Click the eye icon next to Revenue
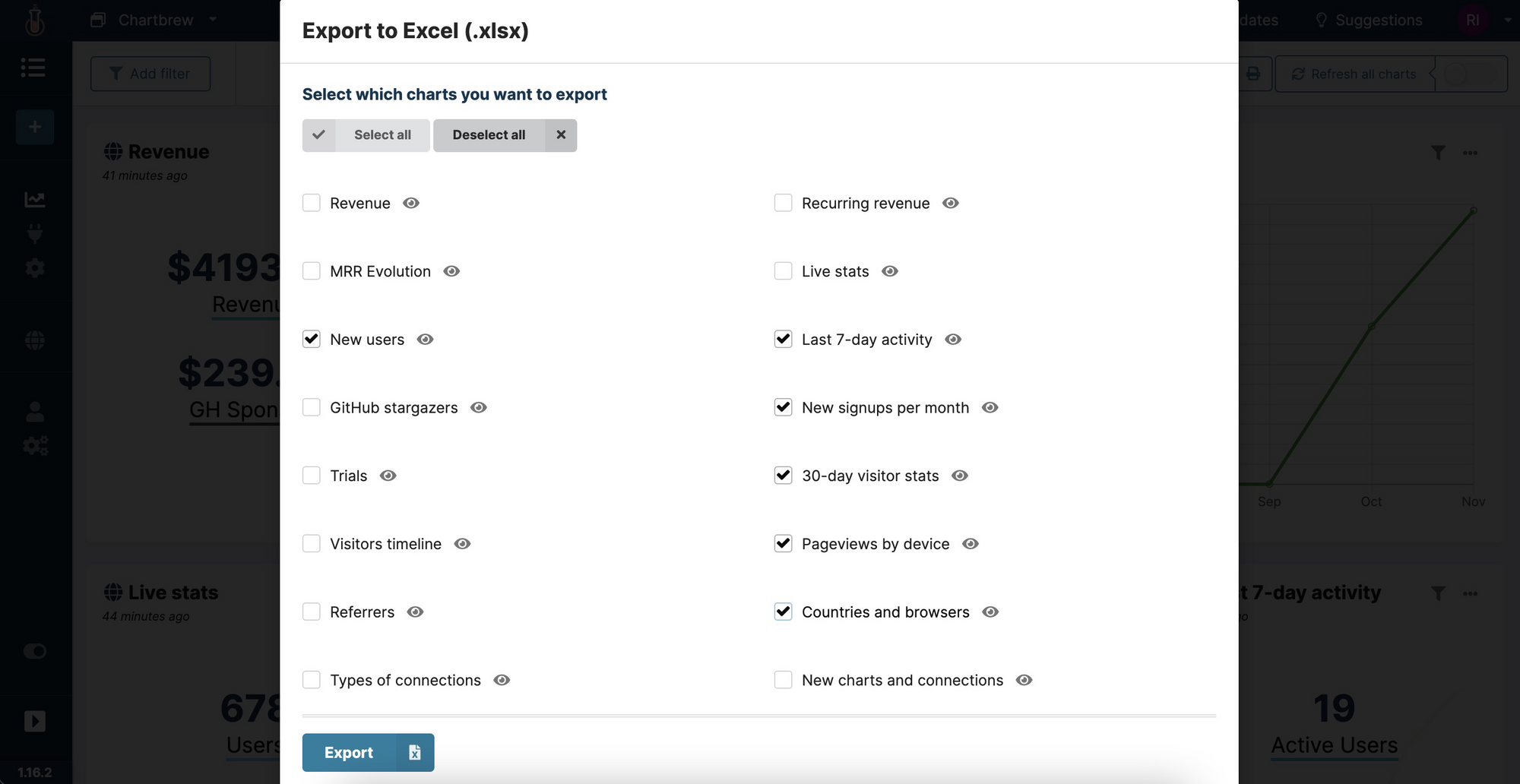The width and height of the screenshot is (1520, 784). (x=411, y=203)
